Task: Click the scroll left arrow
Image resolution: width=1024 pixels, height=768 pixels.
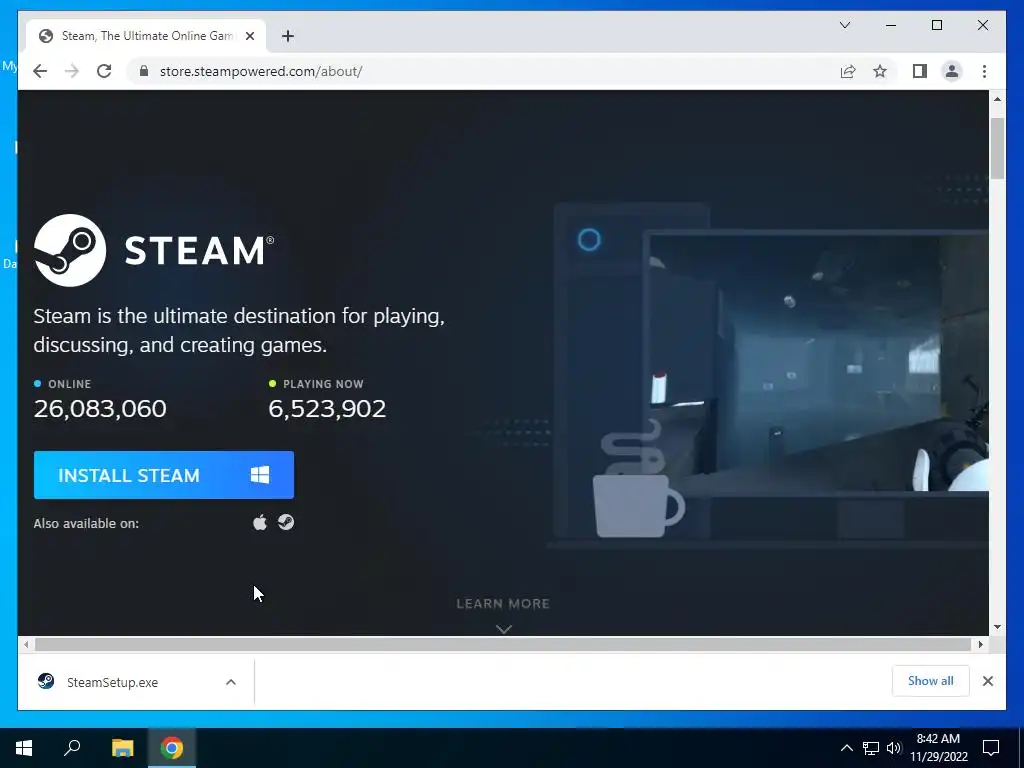Action: click(26, 645)
